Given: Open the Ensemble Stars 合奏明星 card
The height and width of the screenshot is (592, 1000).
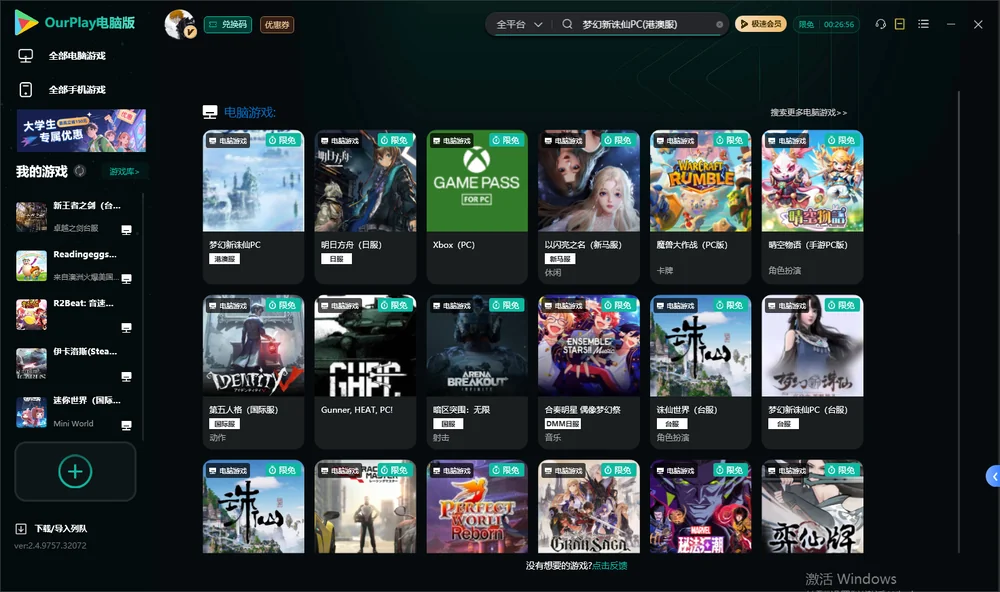Looking at the screenshot, I should pos(589,372).
